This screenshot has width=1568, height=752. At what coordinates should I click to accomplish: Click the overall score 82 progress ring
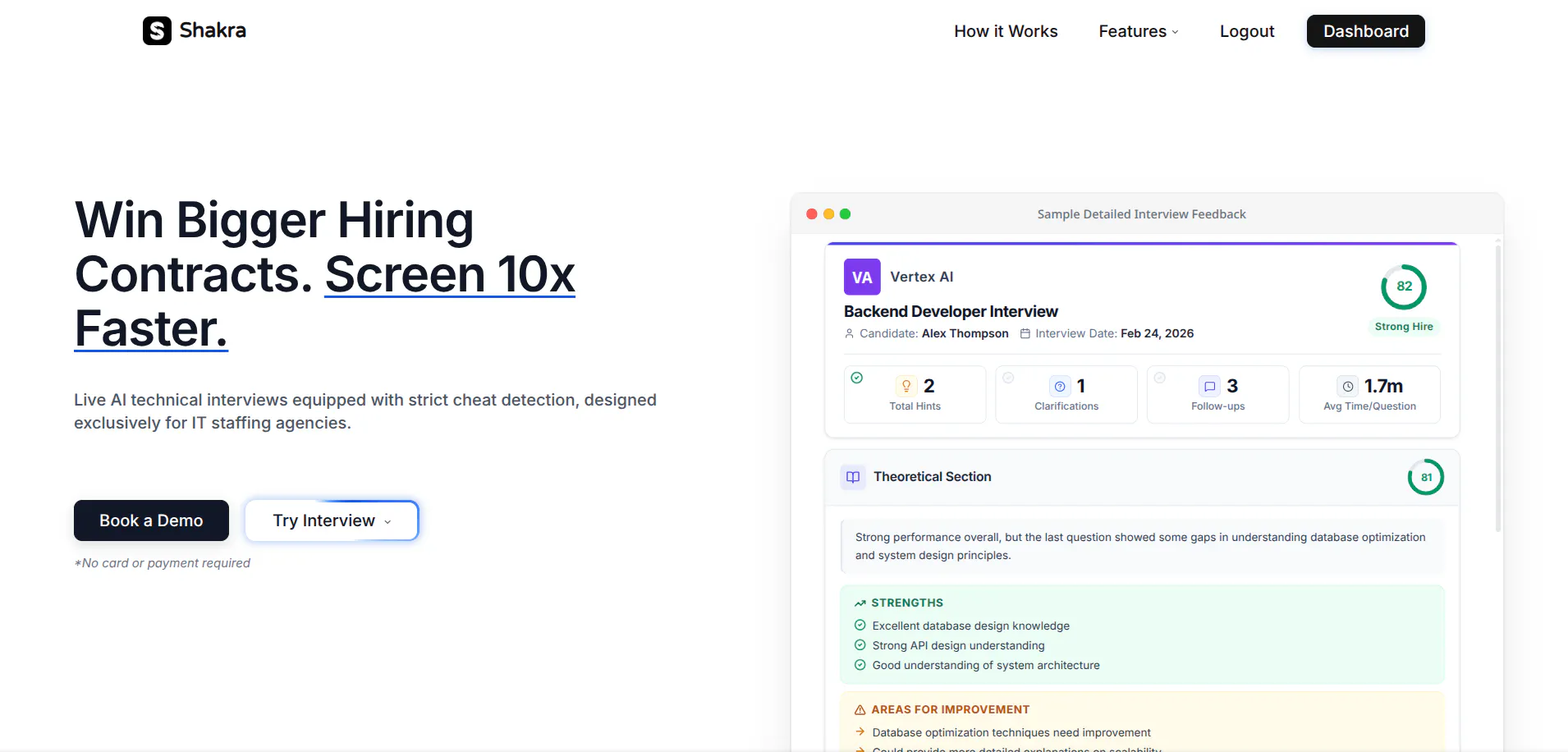[1404, 287]
